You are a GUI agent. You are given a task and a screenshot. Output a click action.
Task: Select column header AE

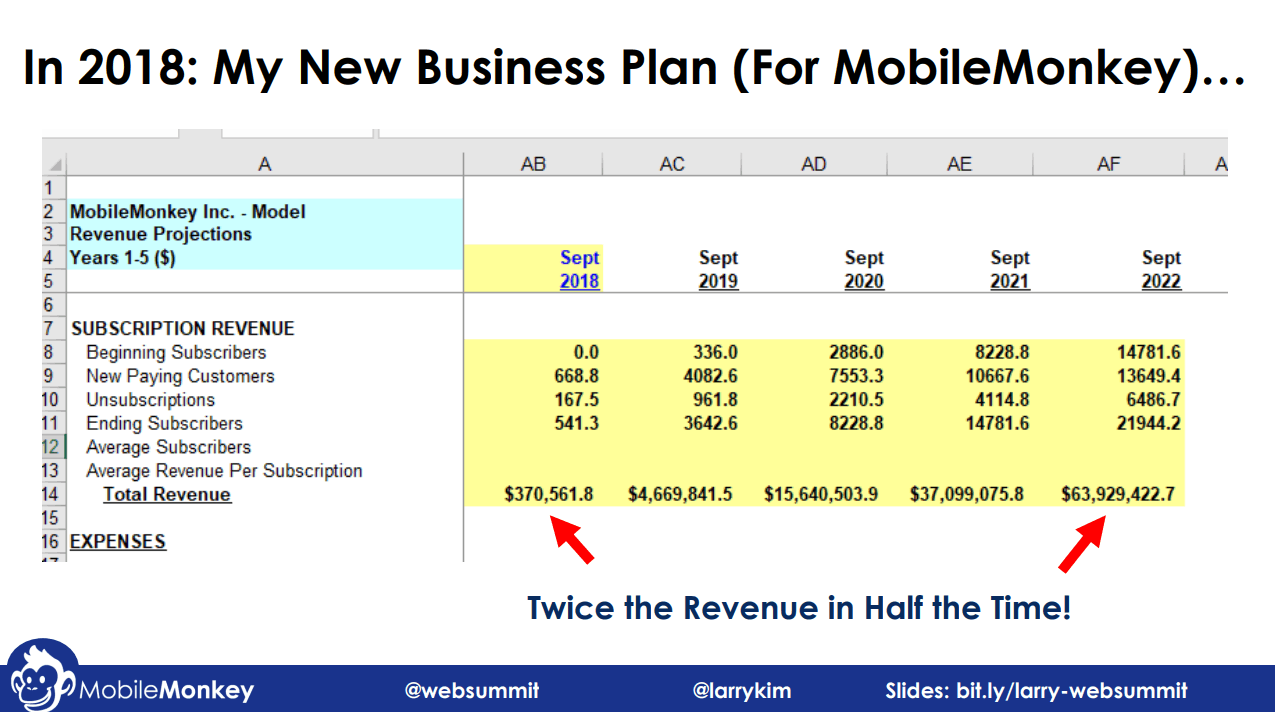pos(959,164)
